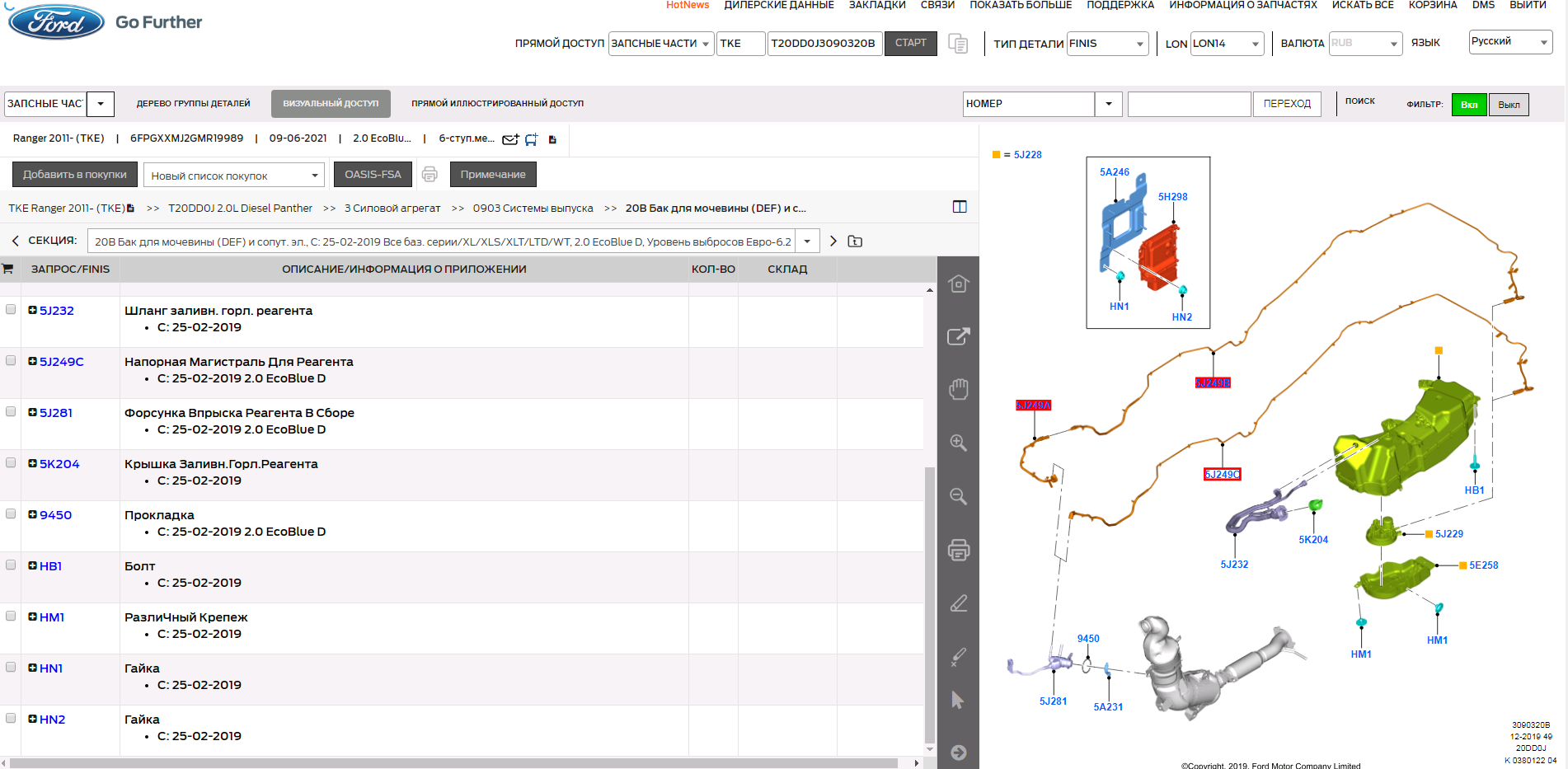Check the box for part 5J232

(x=11, y=310)
